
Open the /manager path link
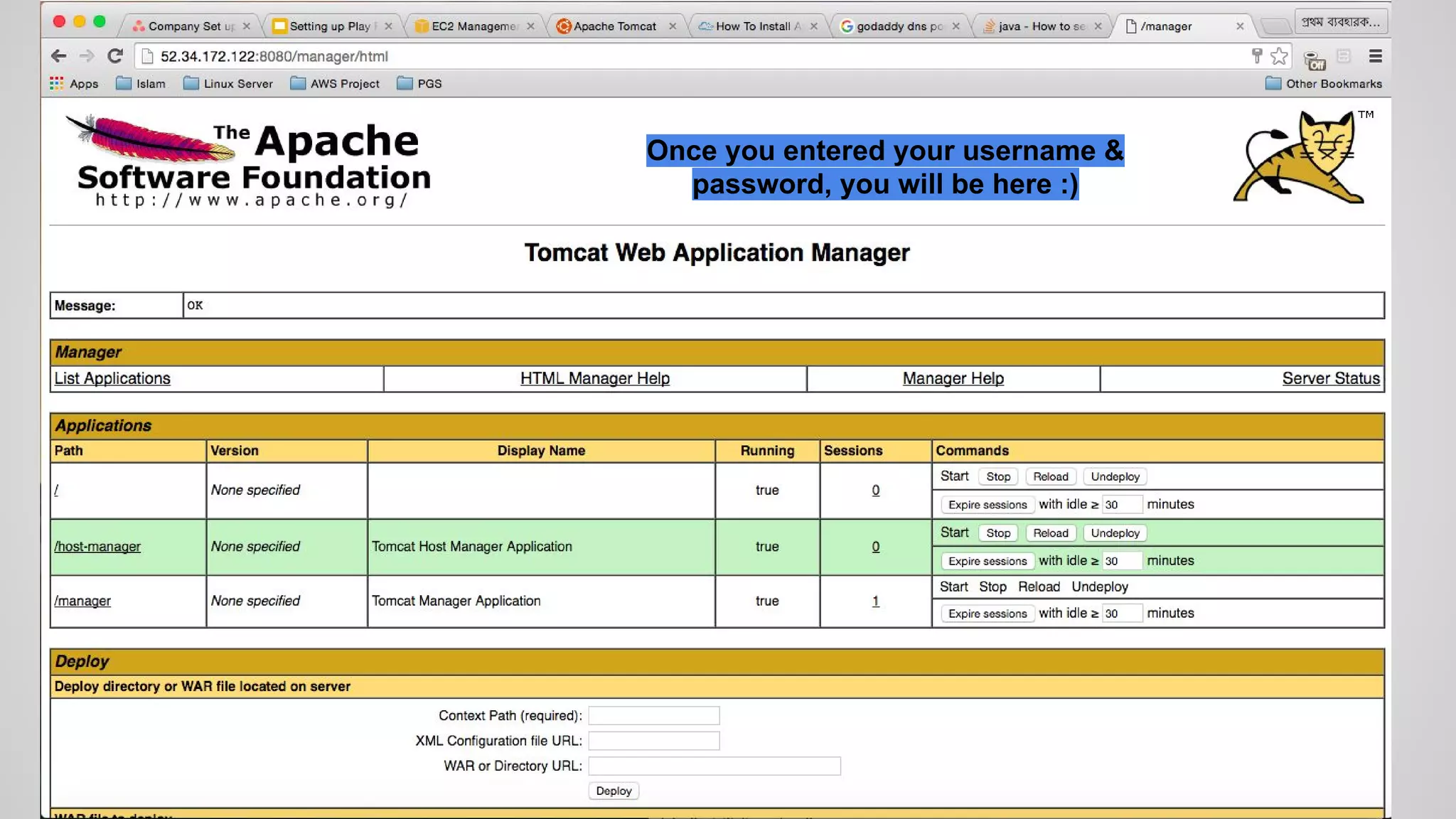click(x=82, y=601)
